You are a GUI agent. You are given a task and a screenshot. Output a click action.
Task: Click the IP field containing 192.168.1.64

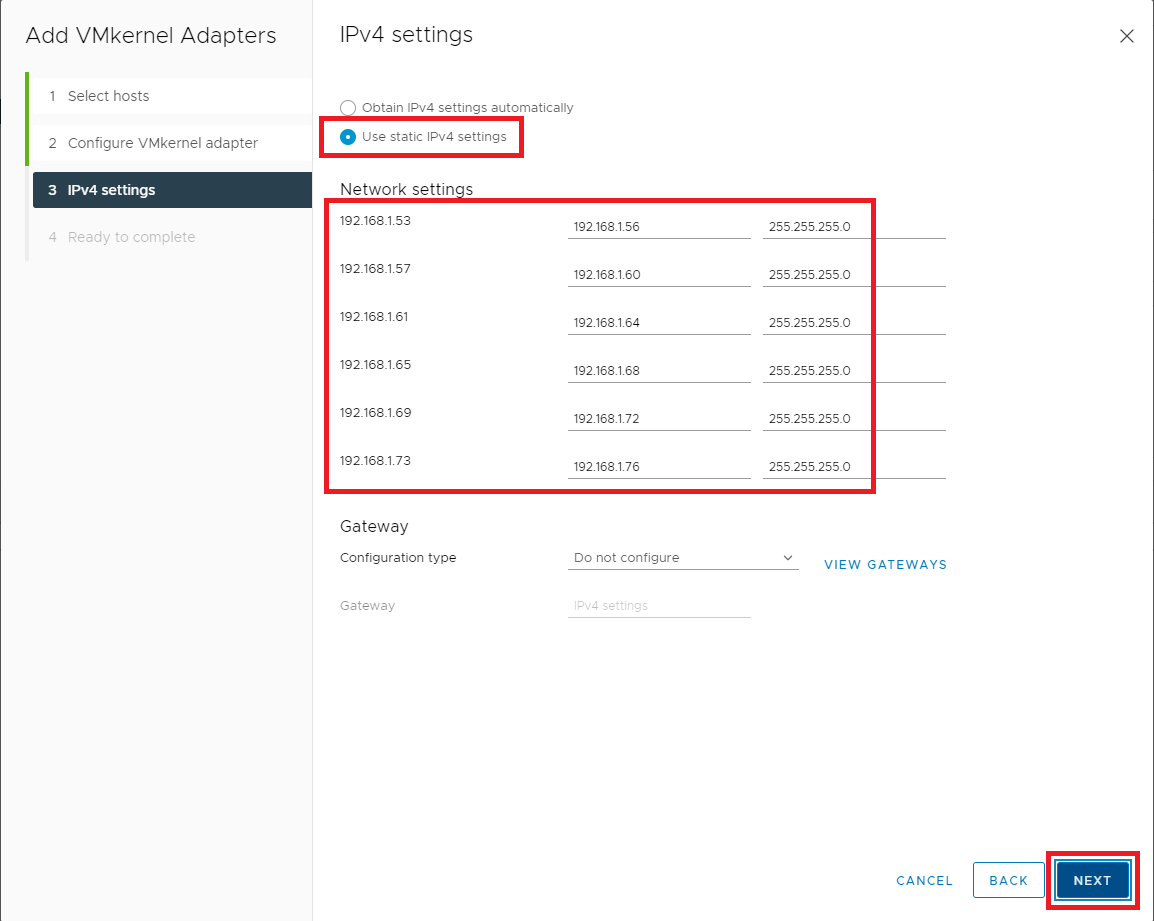tap(658, 323)
